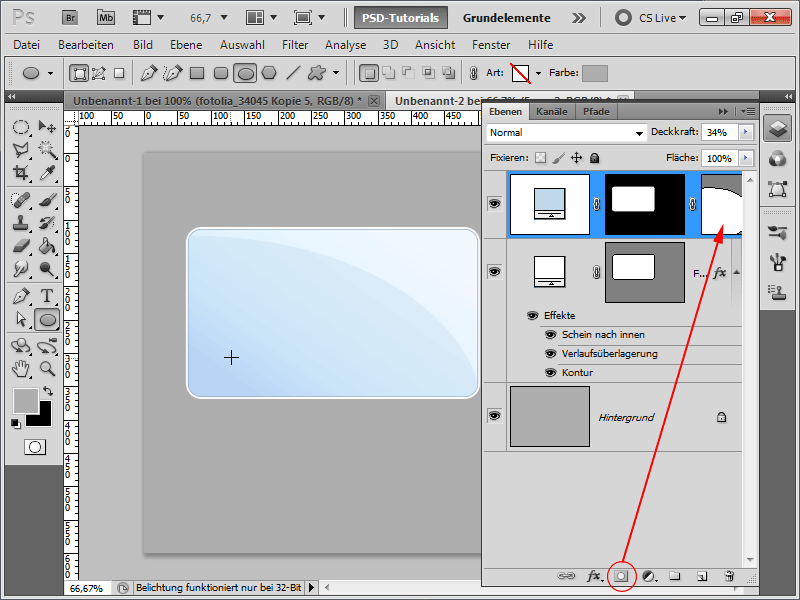Click the Deckkraft 34% input field
The width and height of the screenshot is (800, 600).
click(720, 133)
